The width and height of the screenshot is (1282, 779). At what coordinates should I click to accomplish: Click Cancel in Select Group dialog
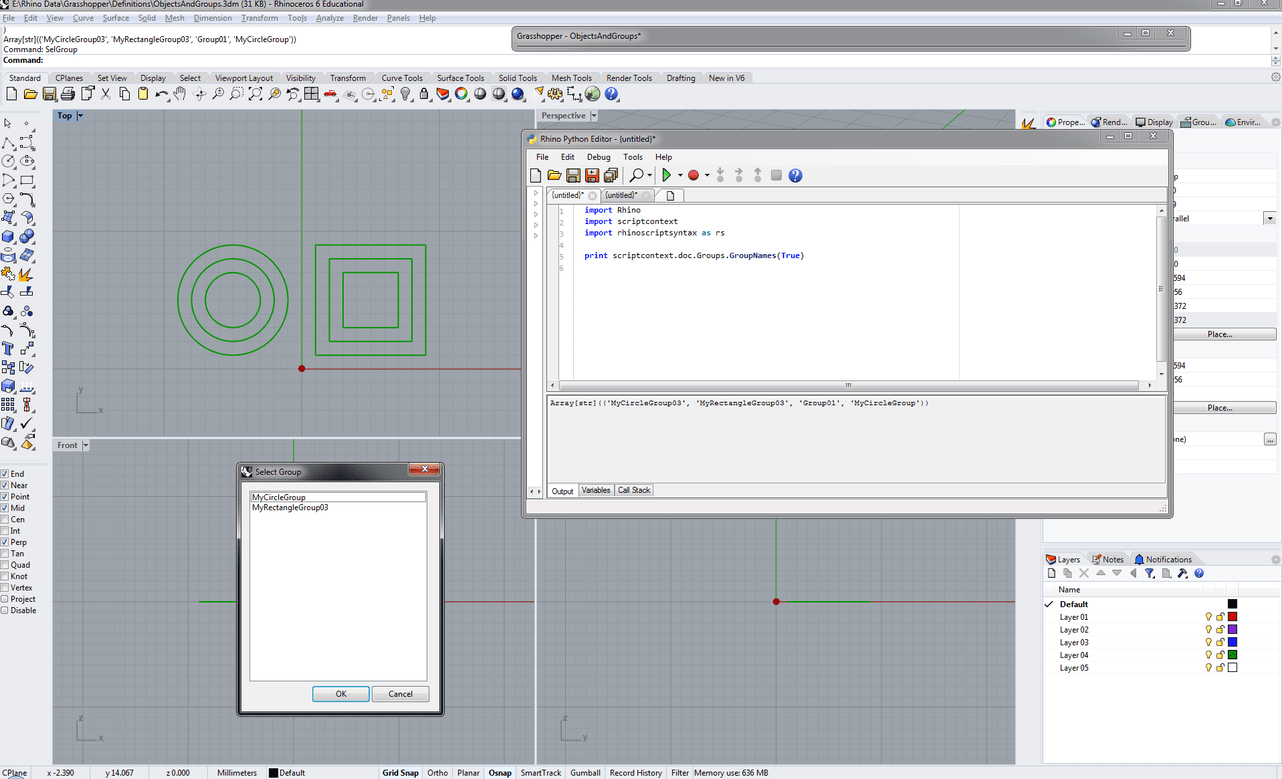(400, 694)
